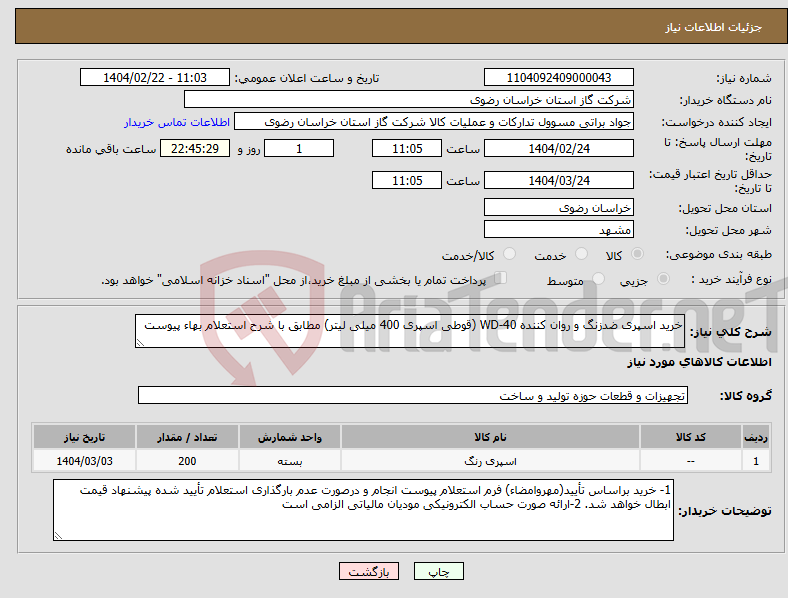Click the buyer name field شرکت گاز استان خراسان رضوی
Viewport: 788px width, 598px height.
409,99
